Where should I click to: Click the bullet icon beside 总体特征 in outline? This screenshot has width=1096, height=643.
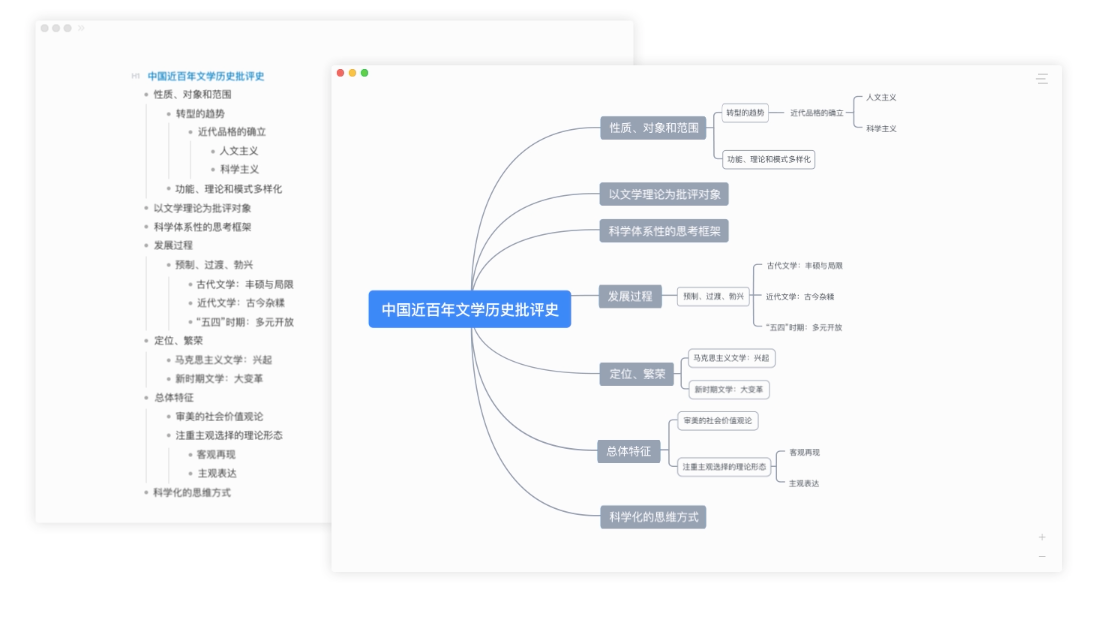[148, 398]
